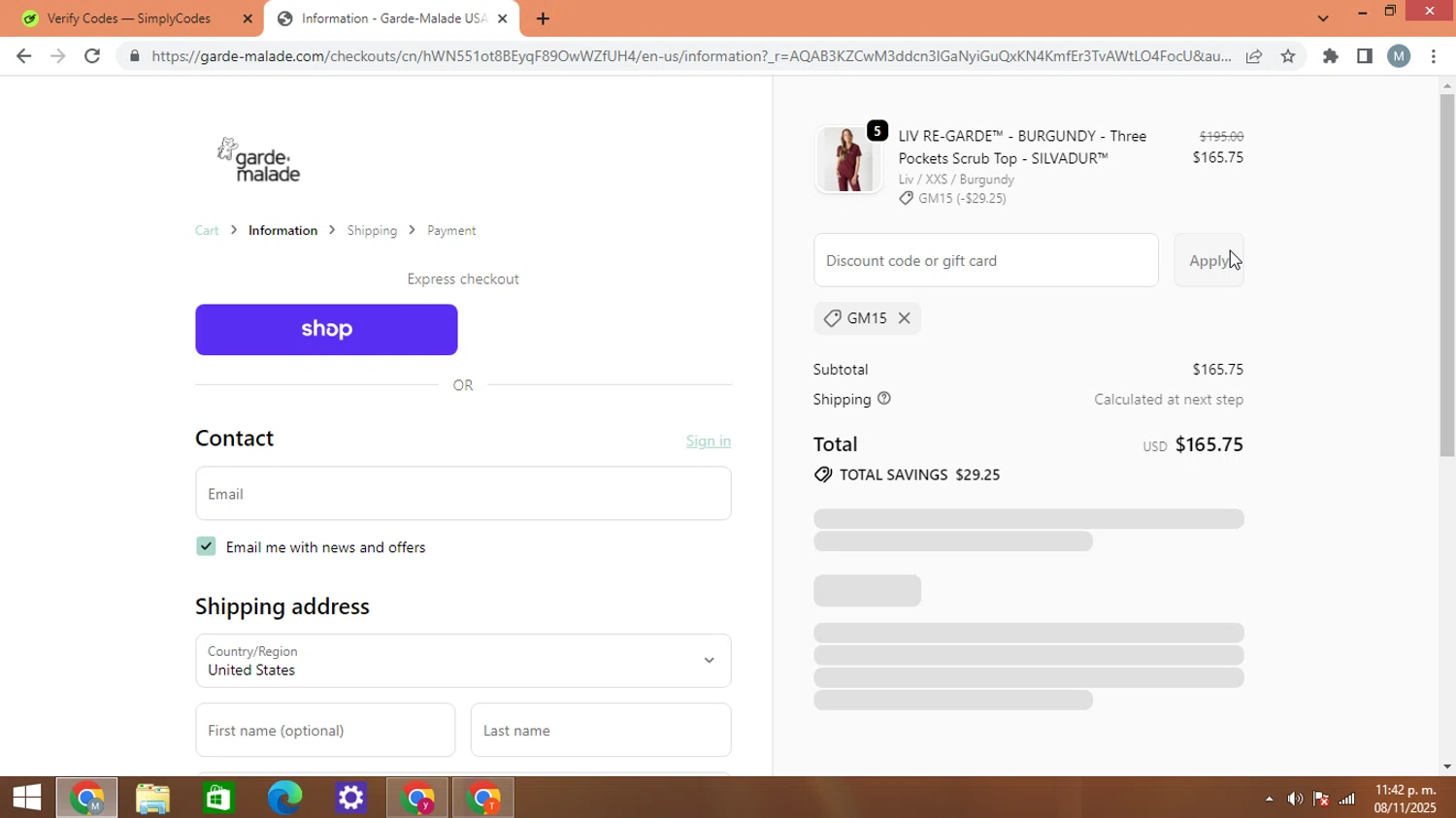The image size is (1456, 818).
Task: Click the browser back arrow
Action: pyautogui.click(x=24, y=56)
